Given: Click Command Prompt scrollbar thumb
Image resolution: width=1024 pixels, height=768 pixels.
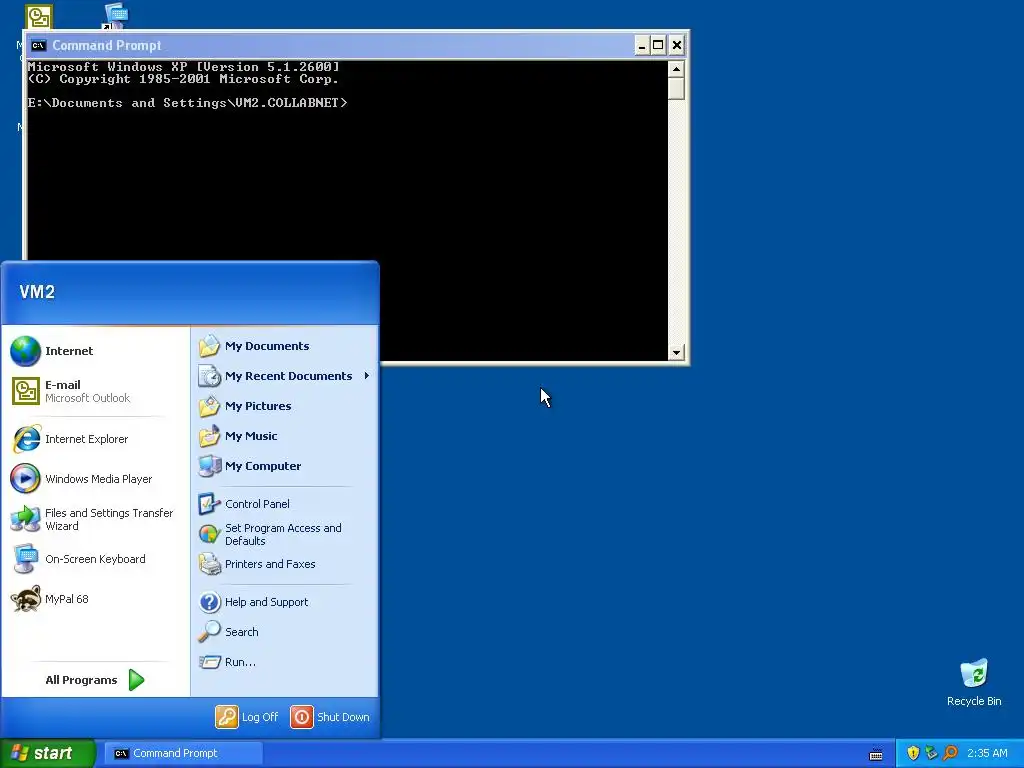Looking at the screenshot, I should click(676, 88).
